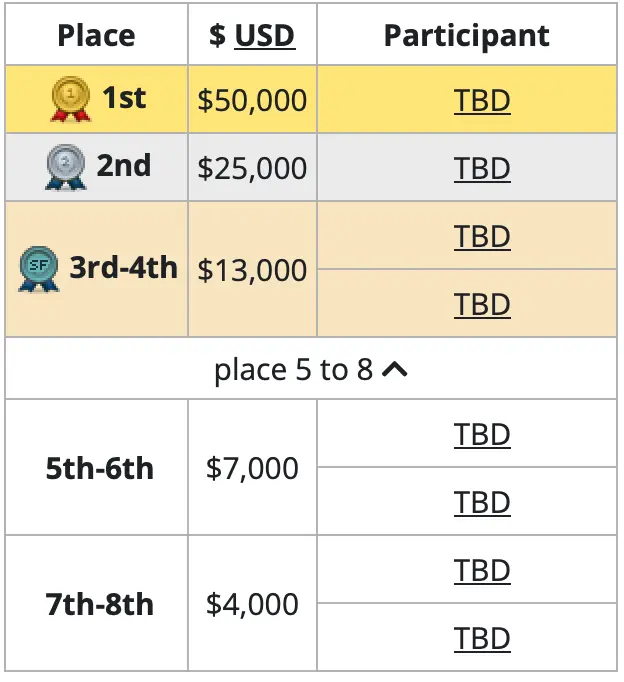Open the USD currency link in header
624x682 pixels.
coord(265,35)
